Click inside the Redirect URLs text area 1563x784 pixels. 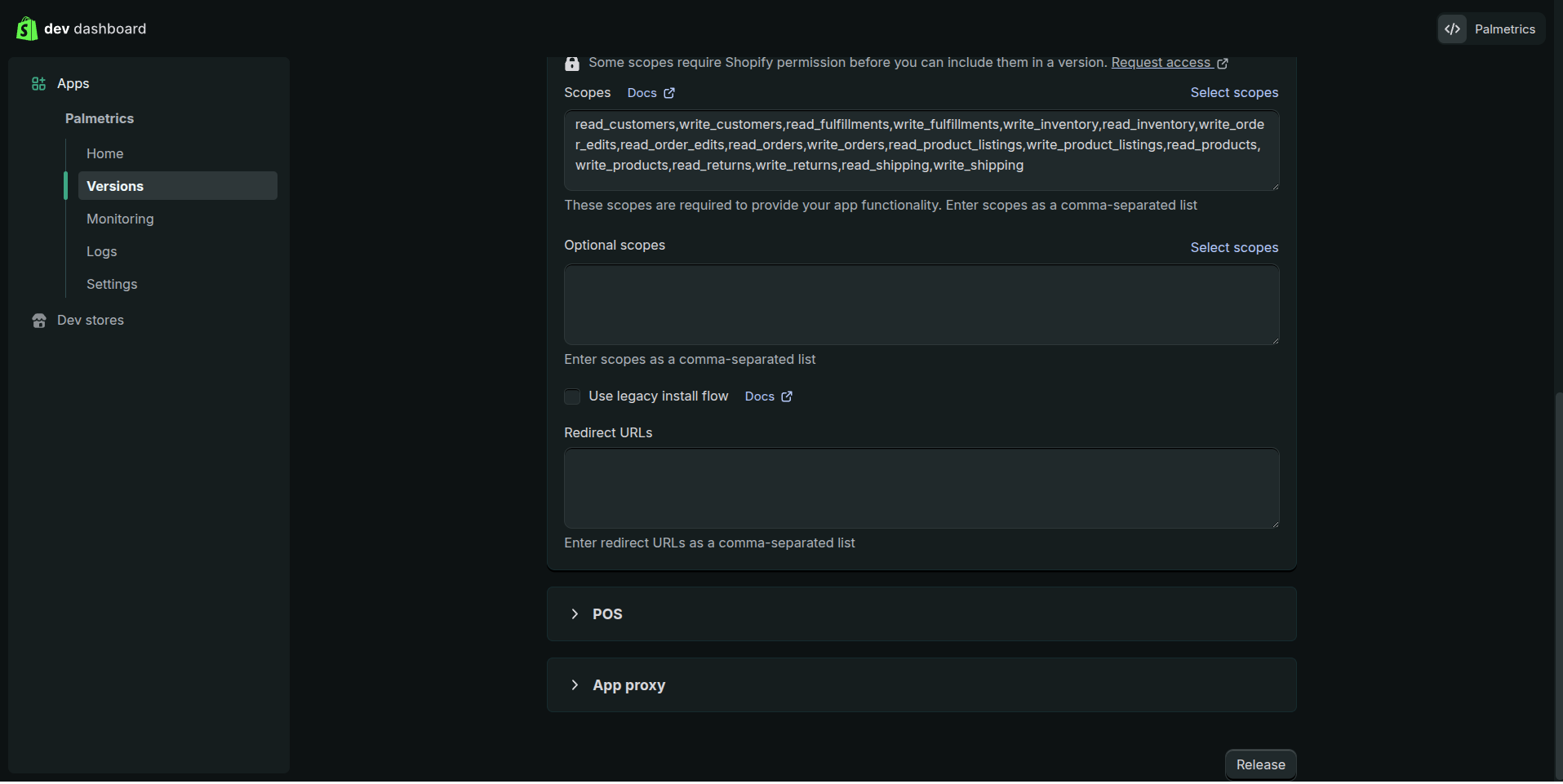click(x=921, y=488)
